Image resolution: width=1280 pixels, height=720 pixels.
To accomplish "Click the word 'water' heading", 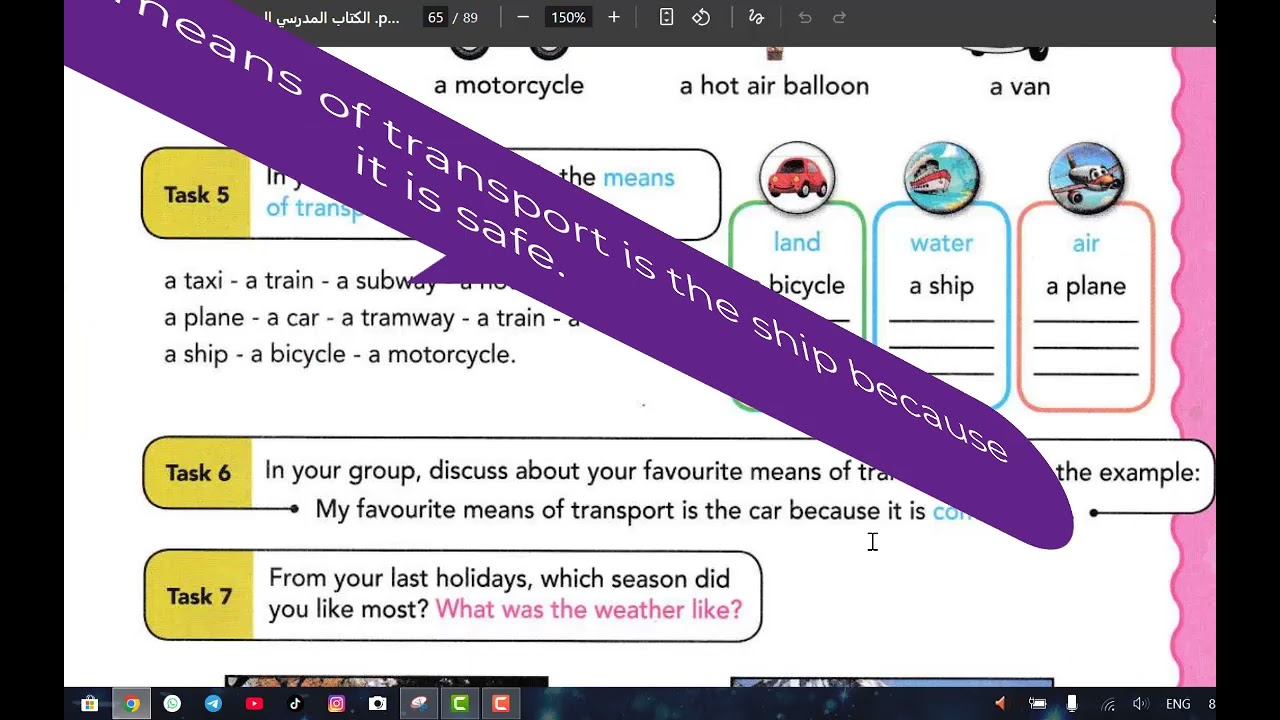I will [x=941, y=243].
